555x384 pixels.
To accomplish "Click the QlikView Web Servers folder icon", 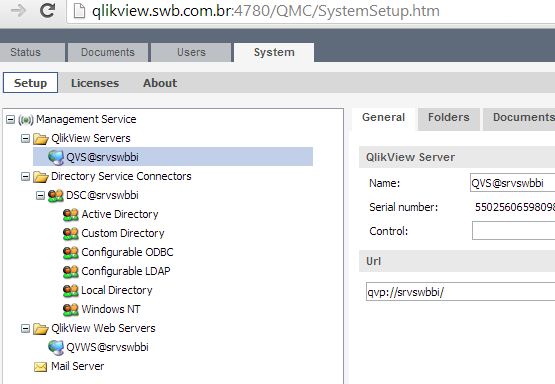I will pos(41,329).
